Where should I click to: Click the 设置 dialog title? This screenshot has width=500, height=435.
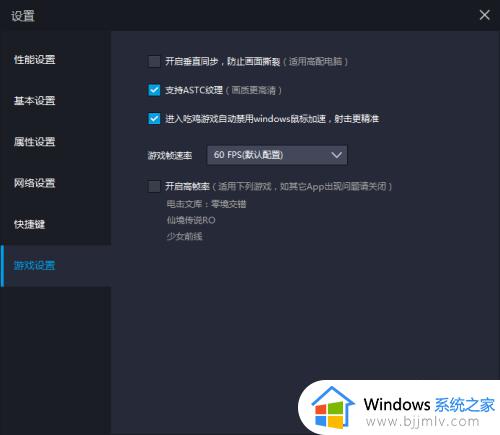click(x=23, y=16)
